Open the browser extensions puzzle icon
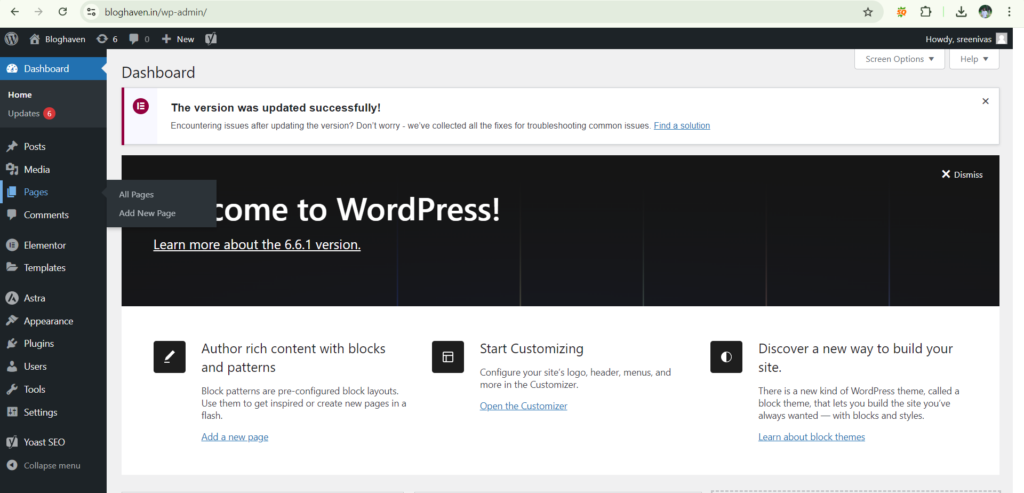 point(926,12)
